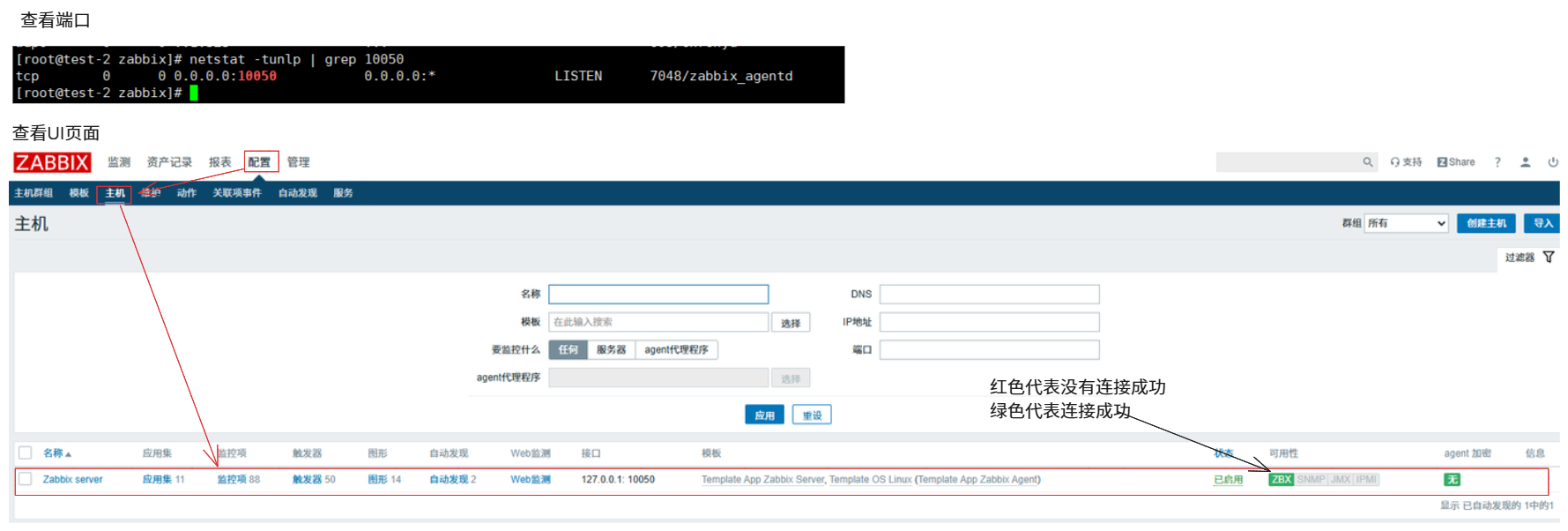Go to 主机群组 submenu
1568x531 pixels.
[x=33, y=193]
